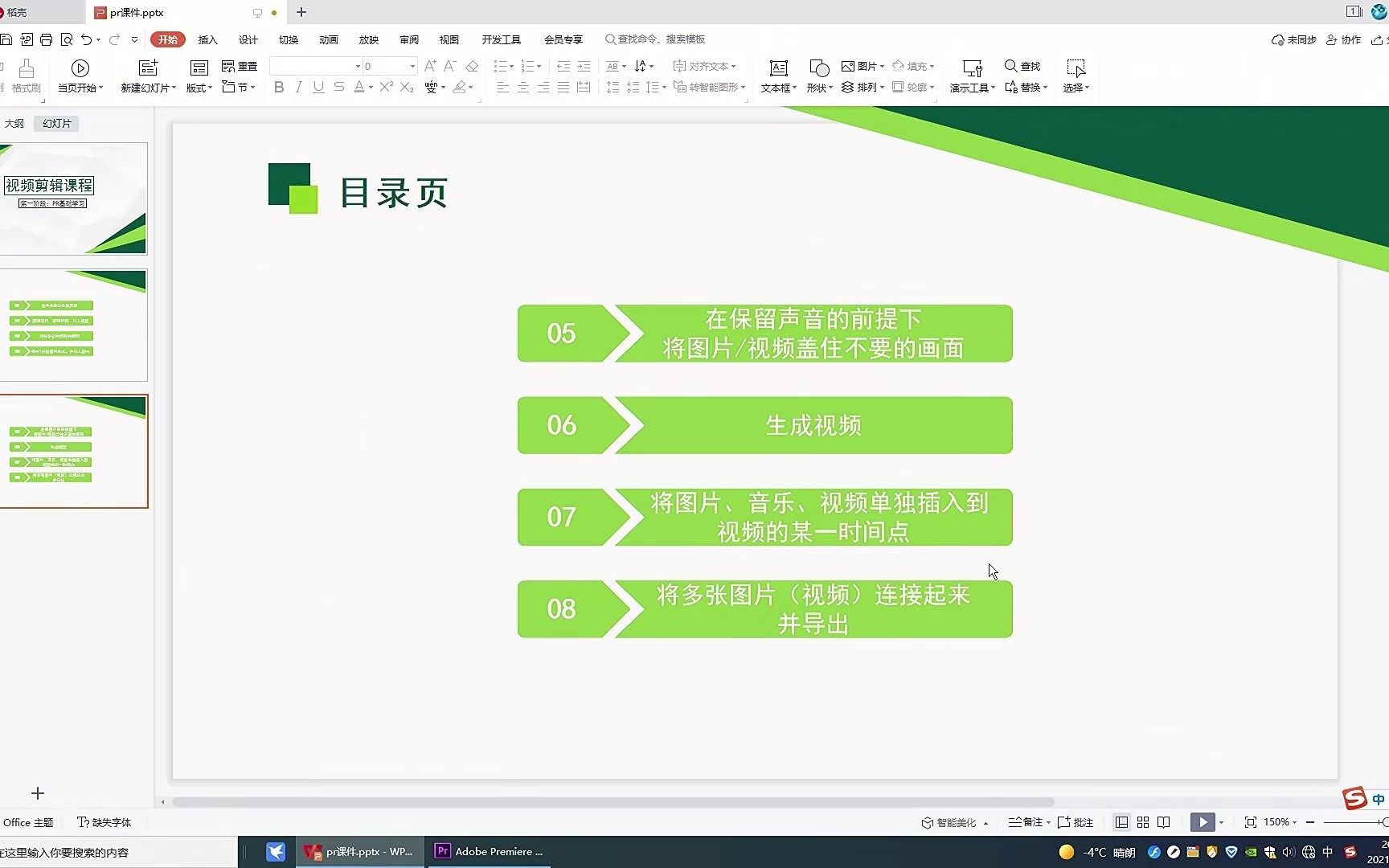1389x868 pixels.
Task: Open Presentation Tools (演示工具) dropdown
Action: coord(973,88)
